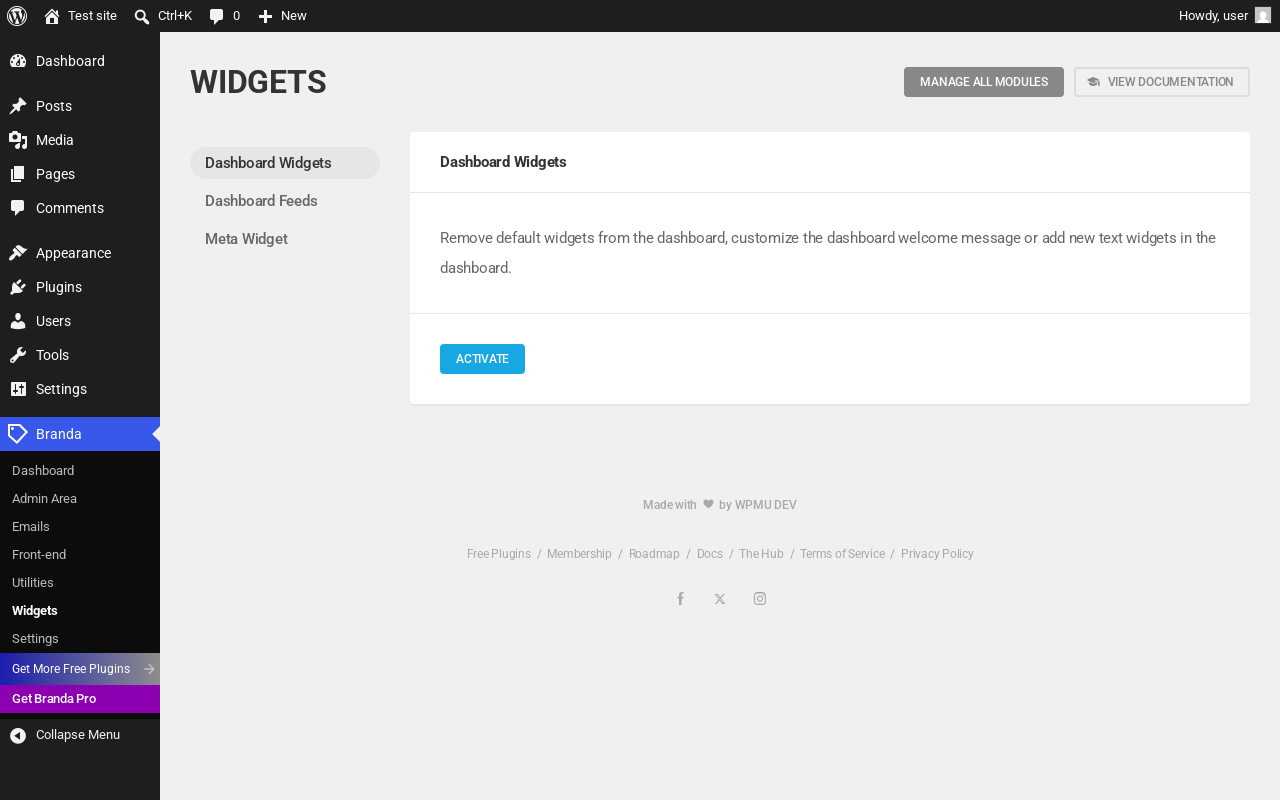Click the comments bubble in admin bar
Image resolution: width=1280 pixels, height=800 pixels.
[216, 16]
